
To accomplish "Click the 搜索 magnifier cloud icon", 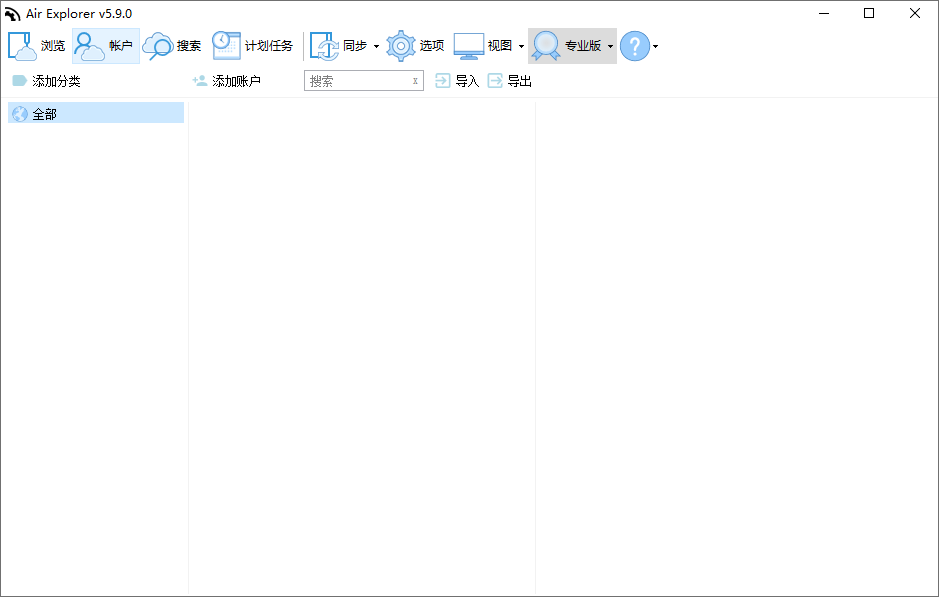I will coord(158,46).
